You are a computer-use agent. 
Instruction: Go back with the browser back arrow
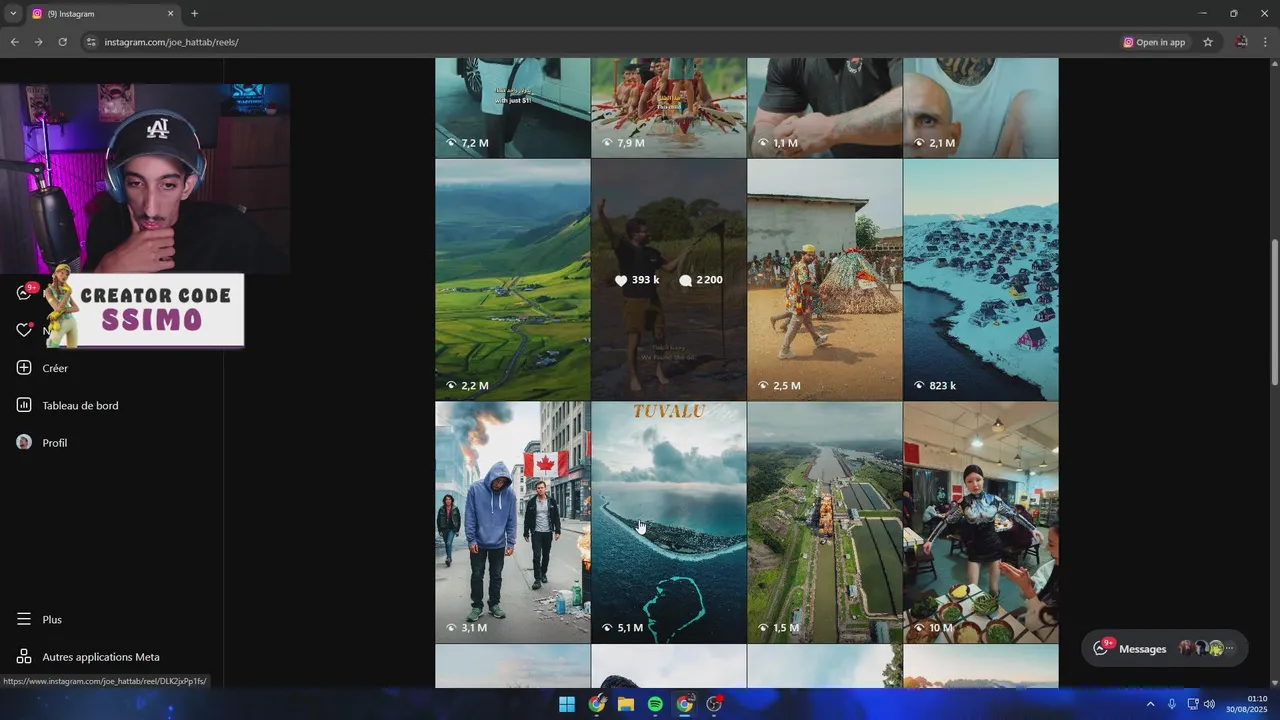14,42
